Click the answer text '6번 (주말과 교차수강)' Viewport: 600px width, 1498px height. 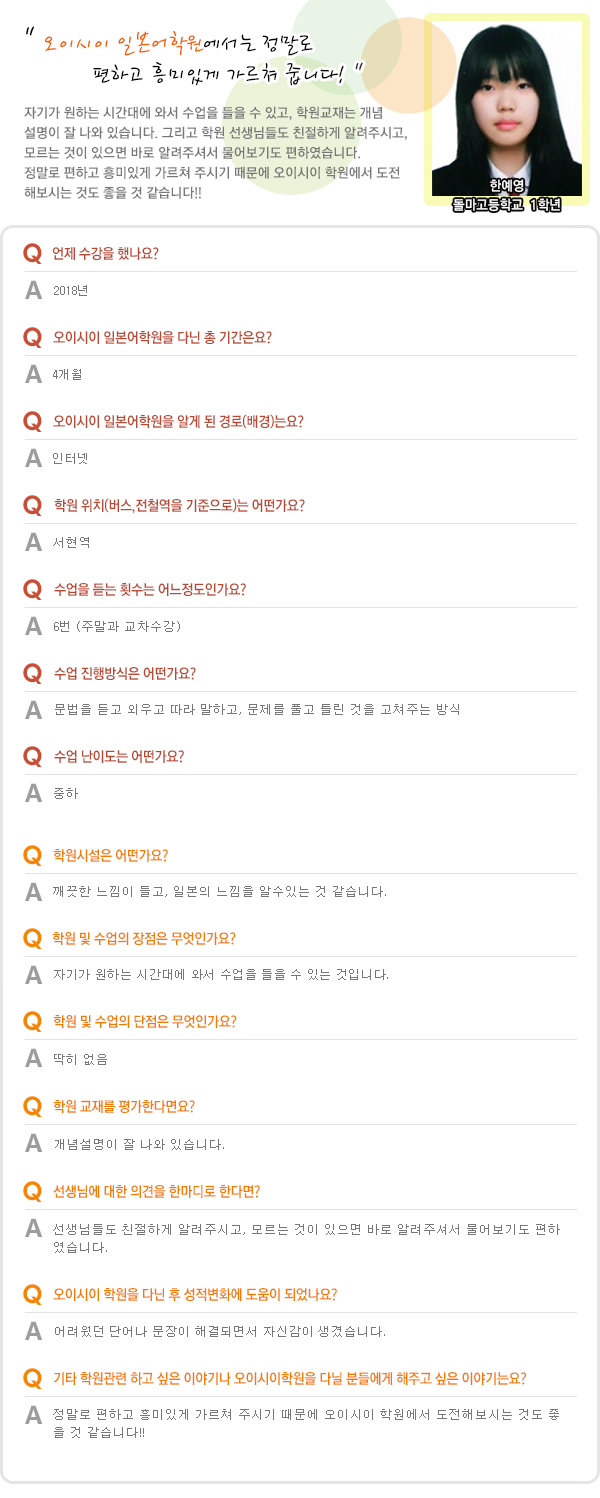click(117, 626)
